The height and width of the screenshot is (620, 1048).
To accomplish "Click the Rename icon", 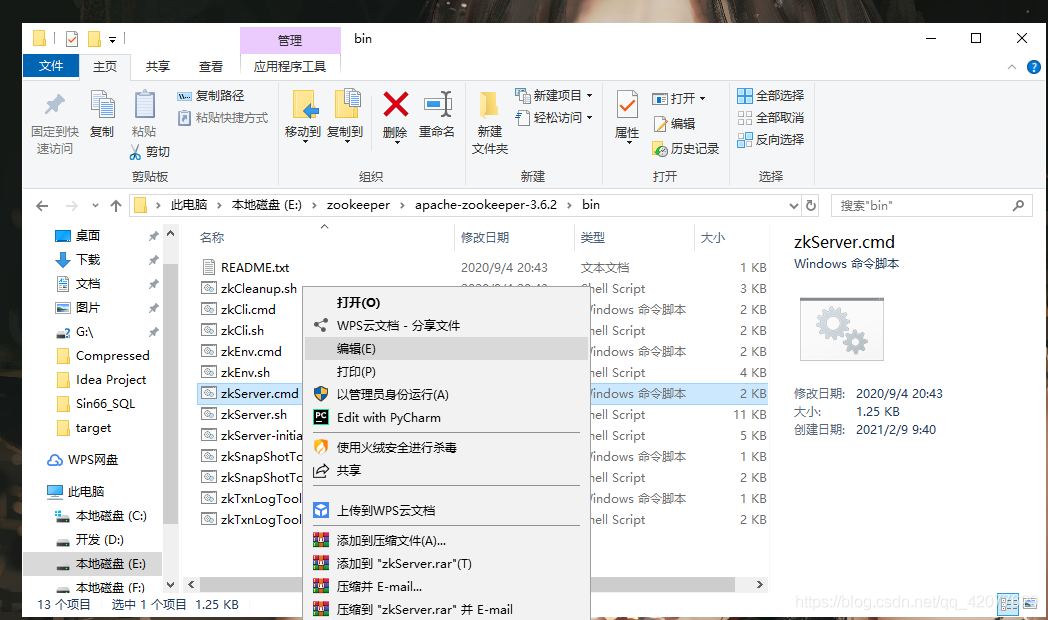I will point(438,105).
